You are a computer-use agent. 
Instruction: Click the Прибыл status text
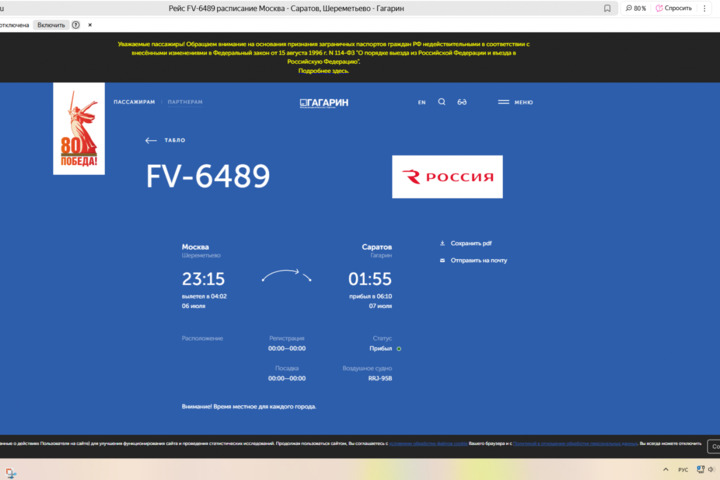pyautogui.click(x=381, y=349)
